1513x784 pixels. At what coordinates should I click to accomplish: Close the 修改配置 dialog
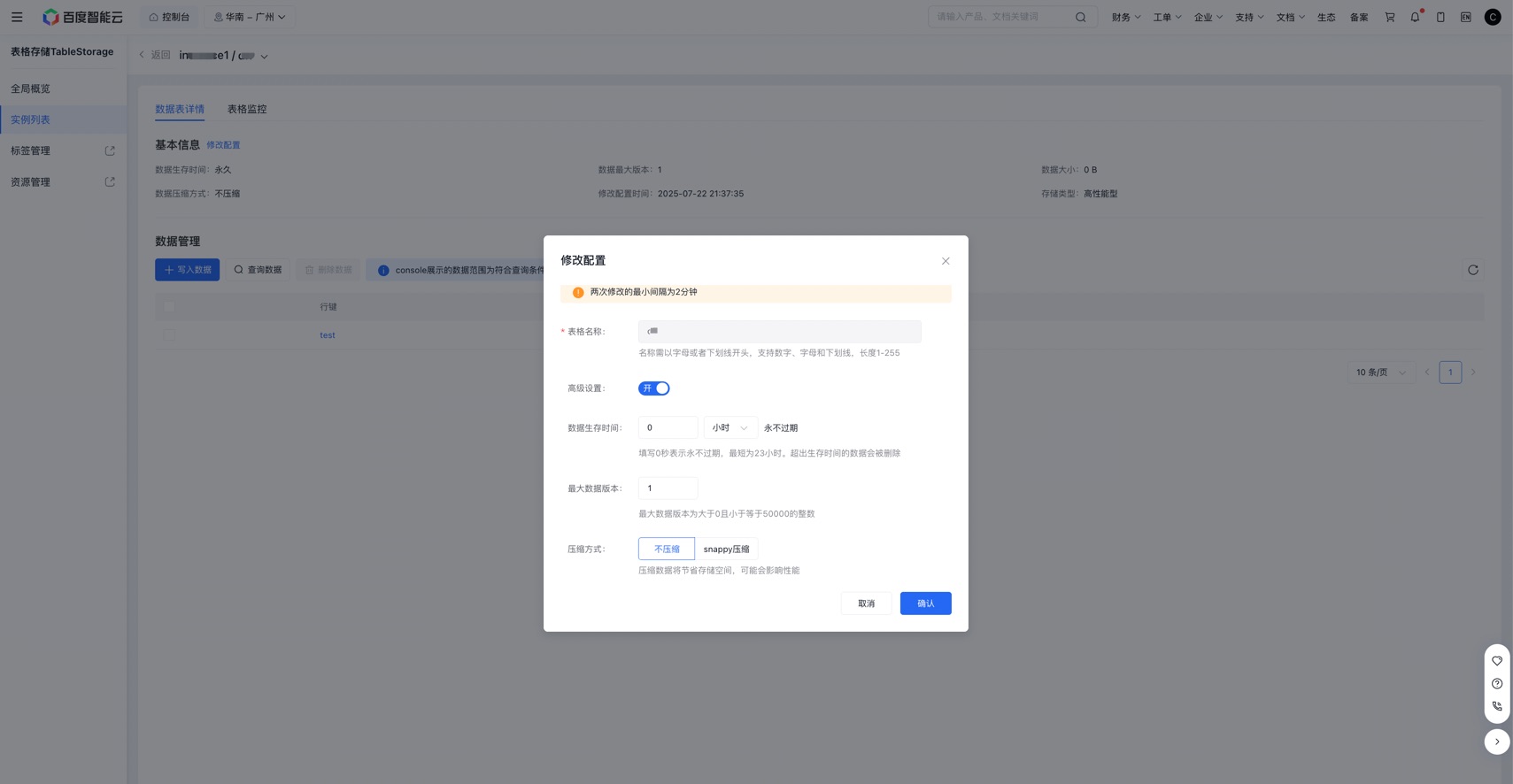pyautogui.click(x=946, y=261)
